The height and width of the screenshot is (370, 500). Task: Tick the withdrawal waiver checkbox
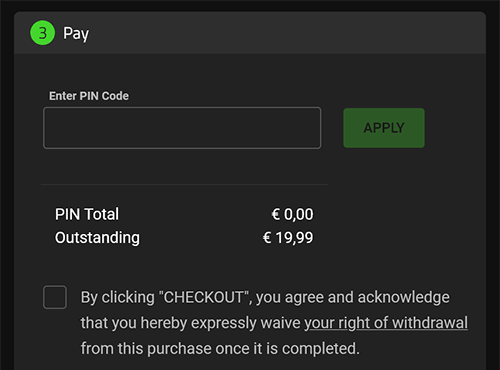coord(55,297)
